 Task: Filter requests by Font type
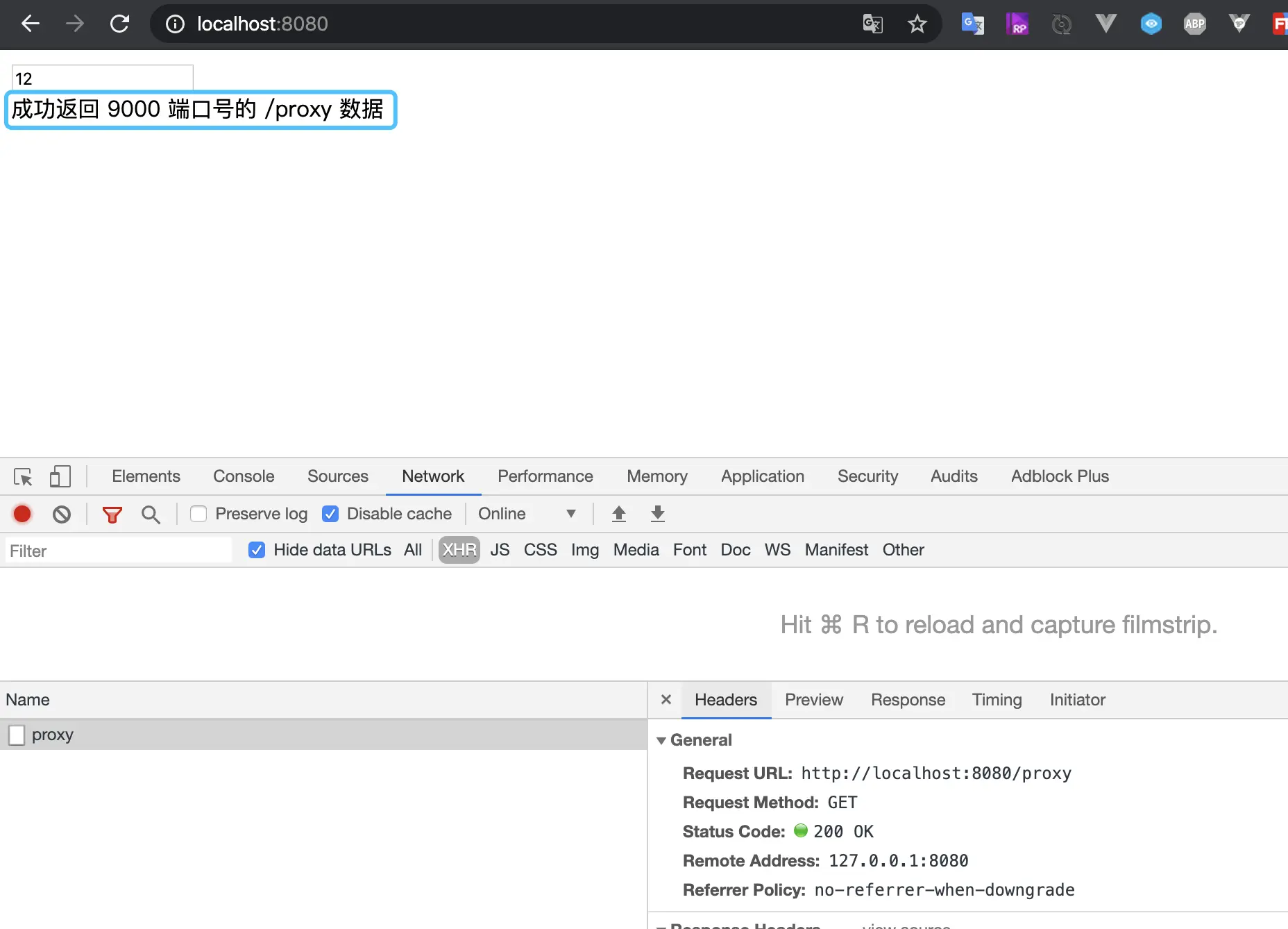[x=690, y=550]
